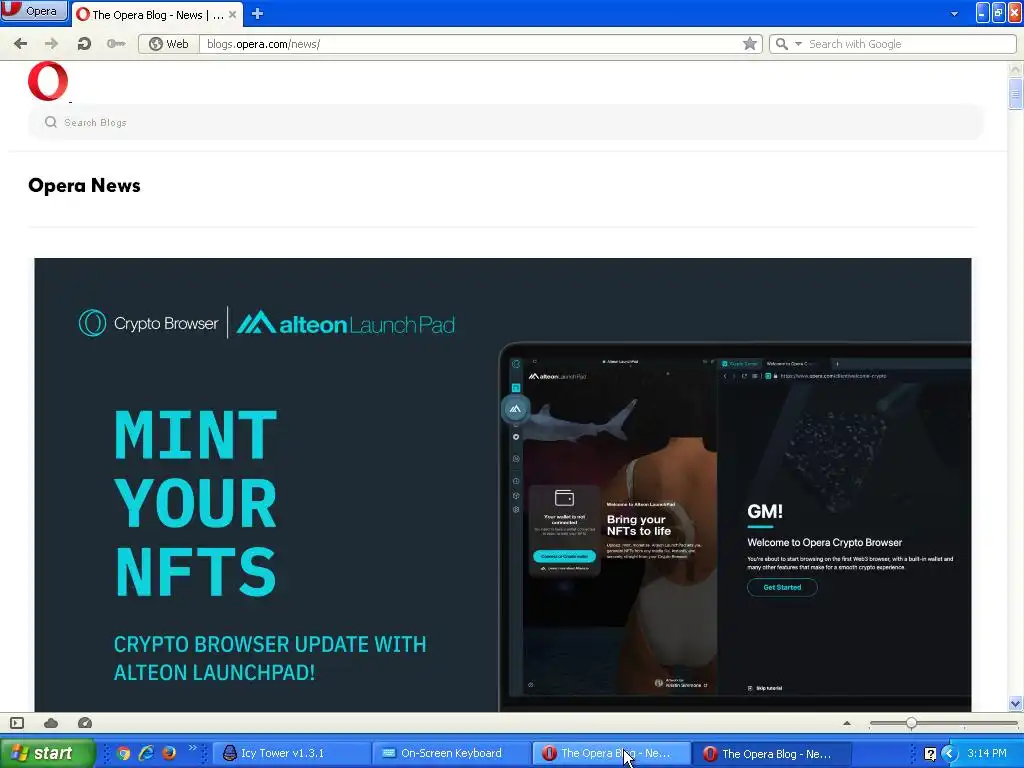
Task: Open a new tab with plus button
Action: [257, 14]
